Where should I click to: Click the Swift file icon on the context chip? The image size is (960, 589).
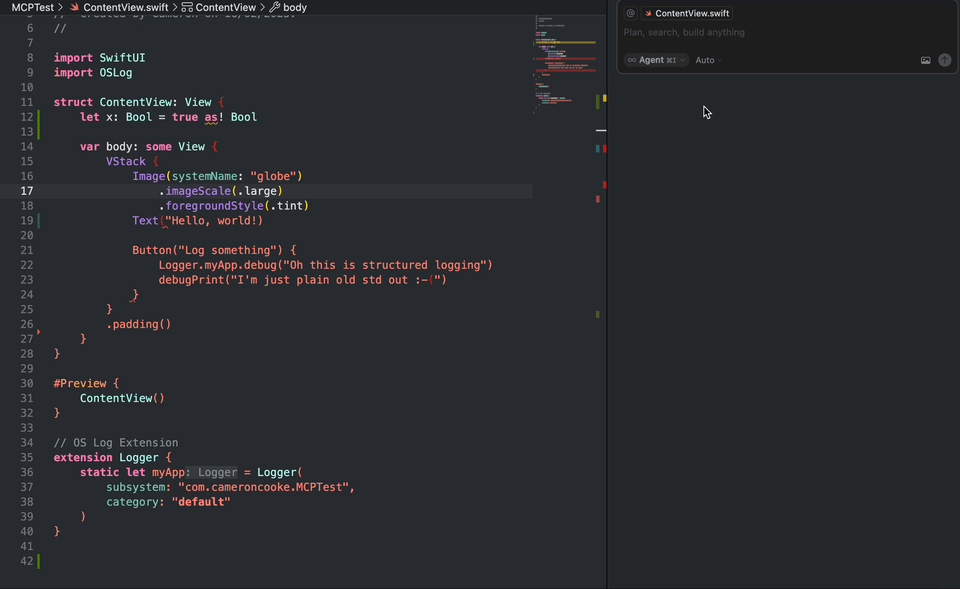tap(648, 12)
